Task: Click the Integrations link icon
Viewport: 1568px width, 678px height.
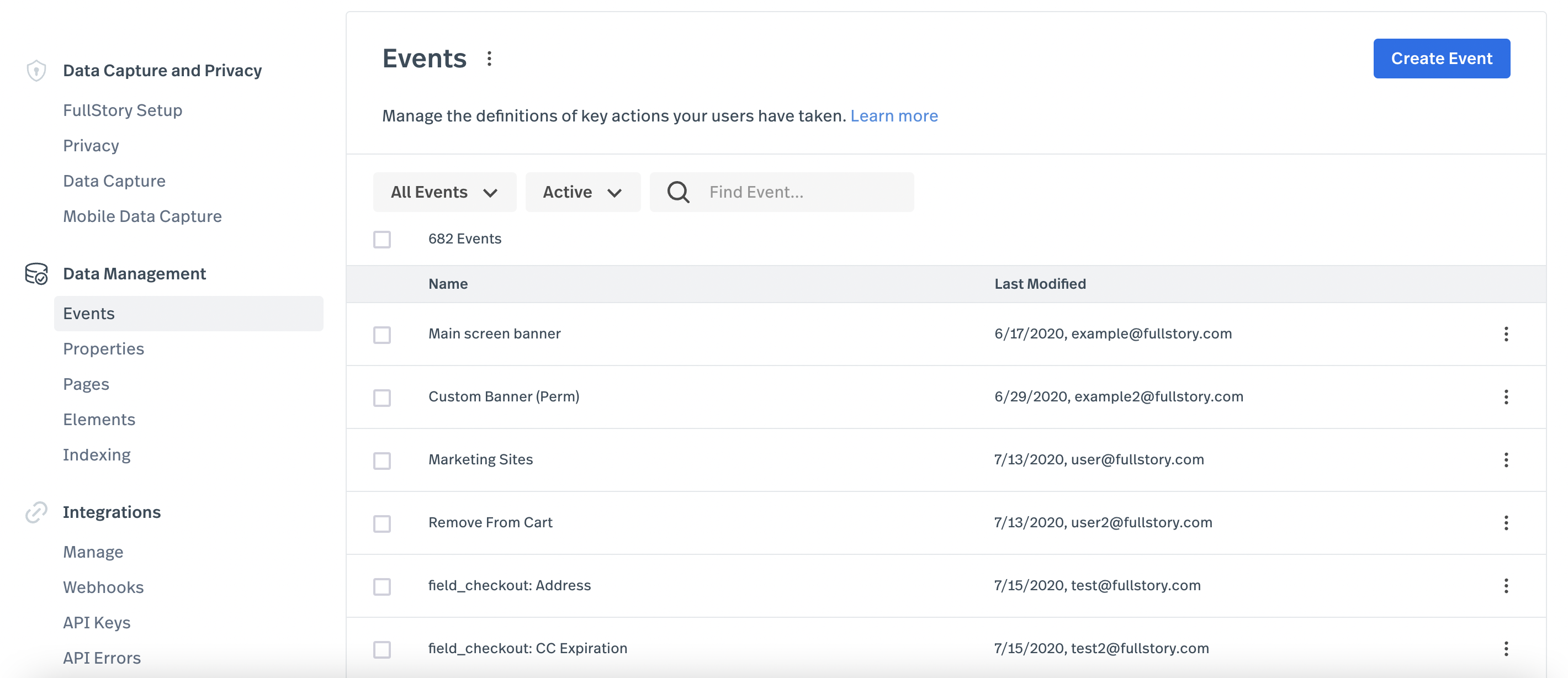Action: [36, 512]
